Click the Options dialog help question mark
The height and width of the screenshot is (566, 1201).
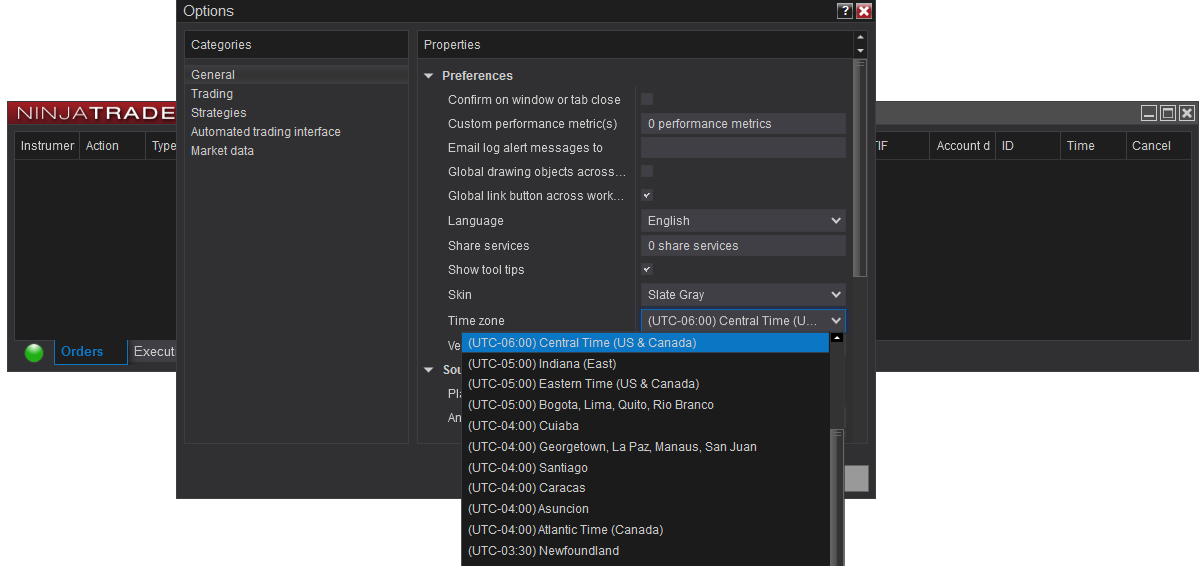pyautogui.click(x=845, y=11)
